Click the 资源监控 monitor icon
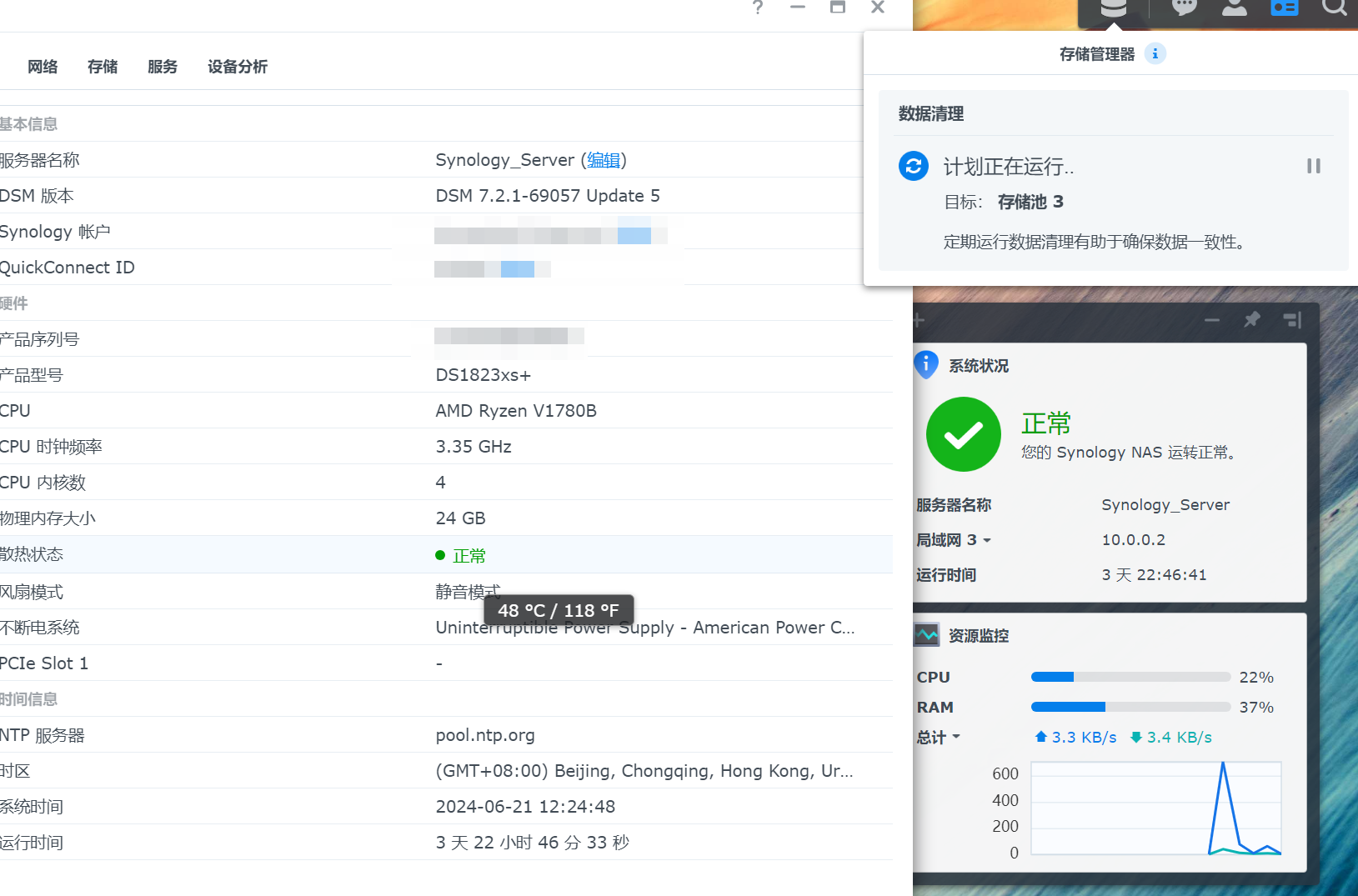 coord(927,635)
